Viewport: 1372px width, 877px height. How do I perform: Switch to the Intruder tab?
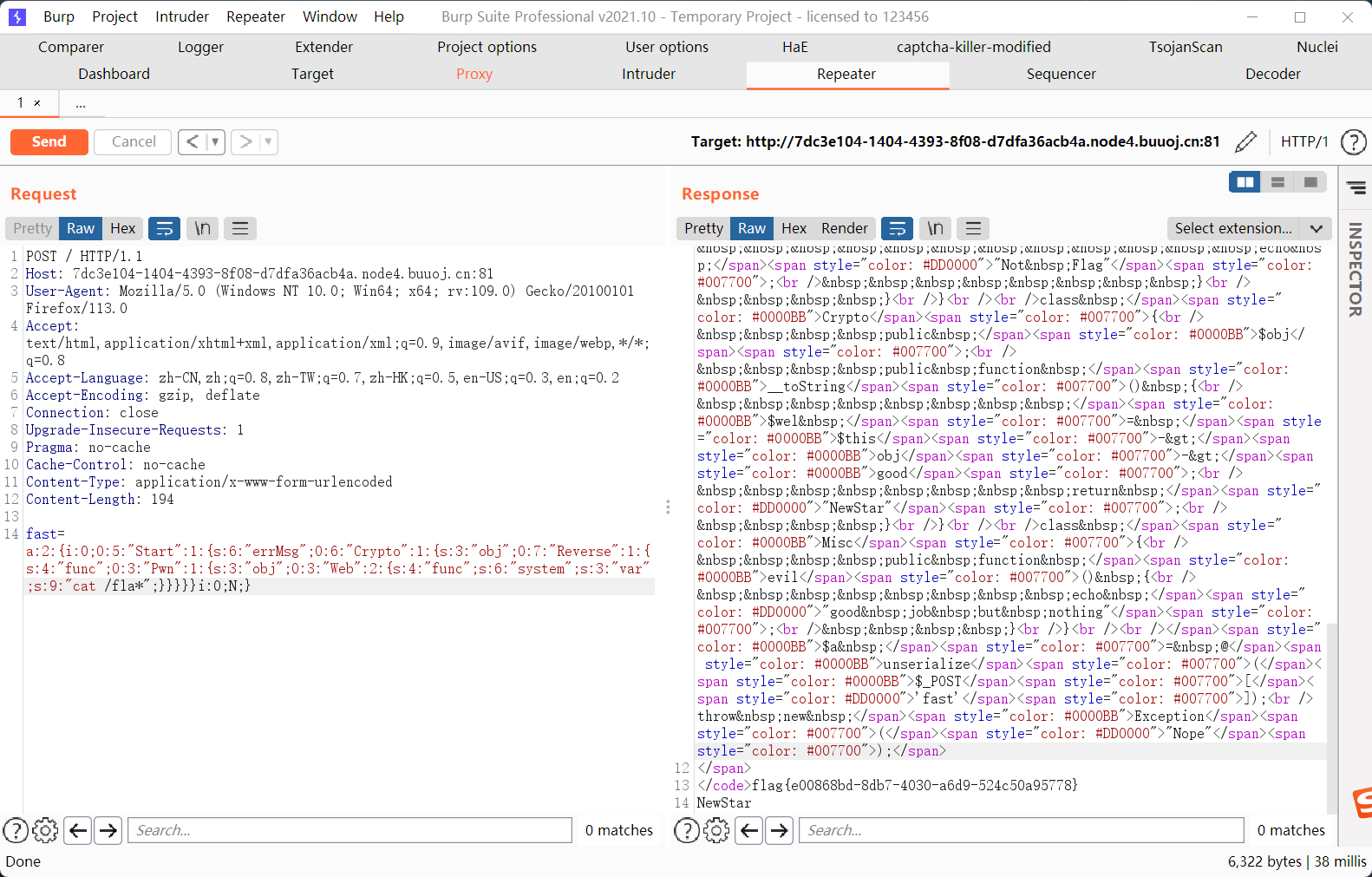coord(649,74)
